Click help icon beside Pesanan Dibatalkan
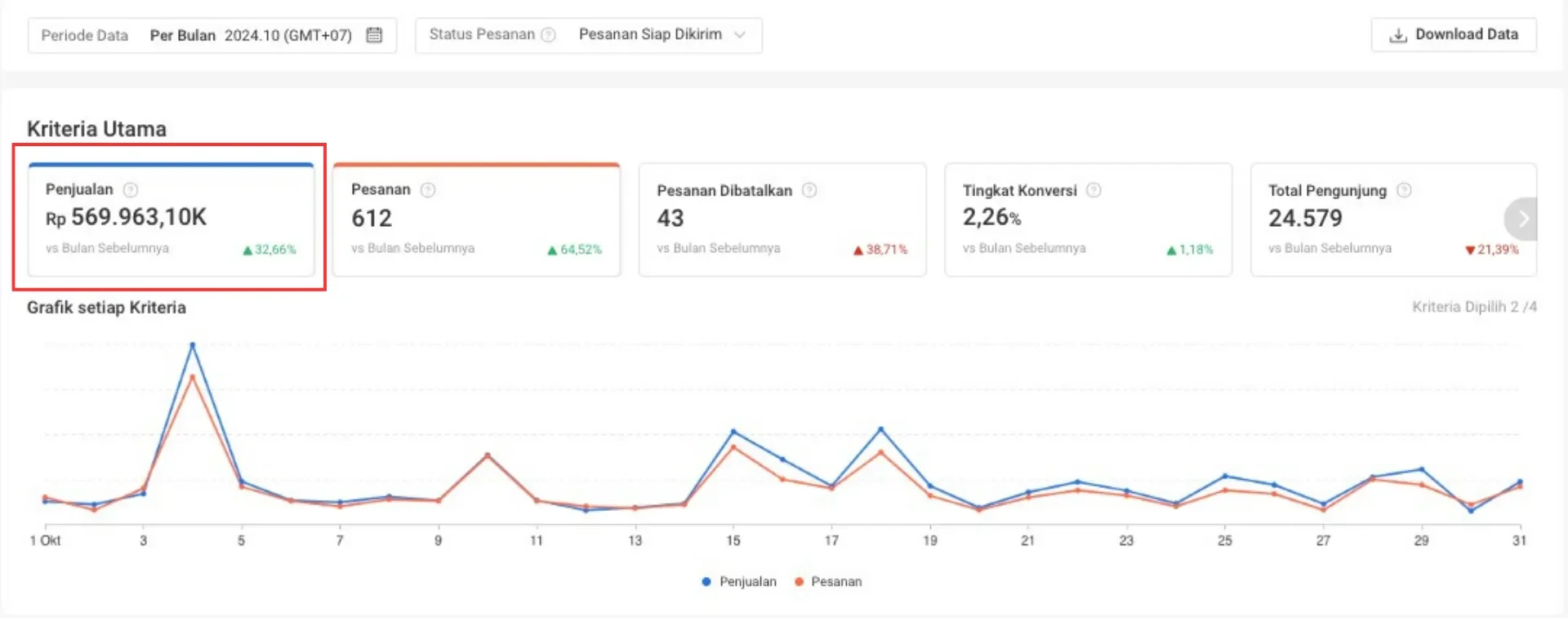 point(809,190)
